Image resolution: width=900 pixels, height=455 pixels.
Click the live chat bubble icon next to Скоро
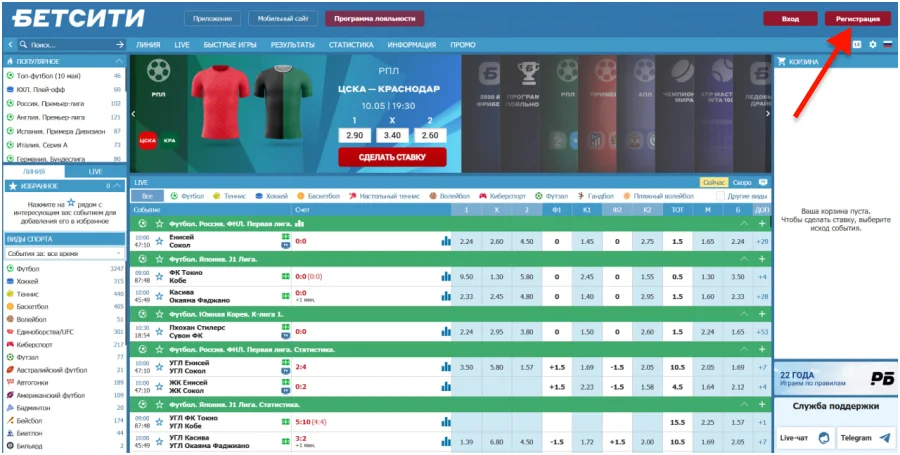pyautogui.click(x=762, y=182)
